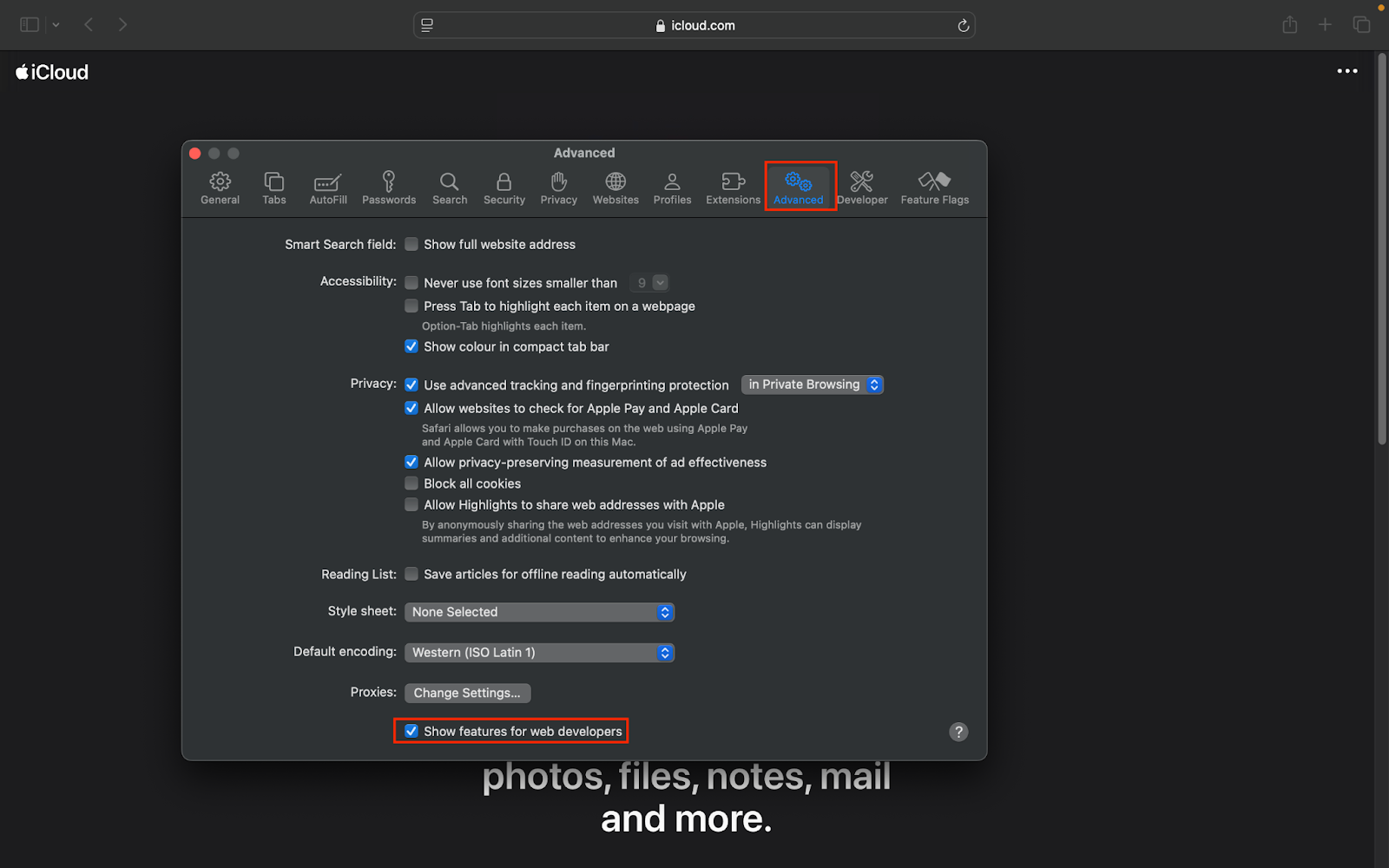This screenshot has width=1389, height=868.
Task: Open the Extensions settings pane
Action: (x=732, y=187)
